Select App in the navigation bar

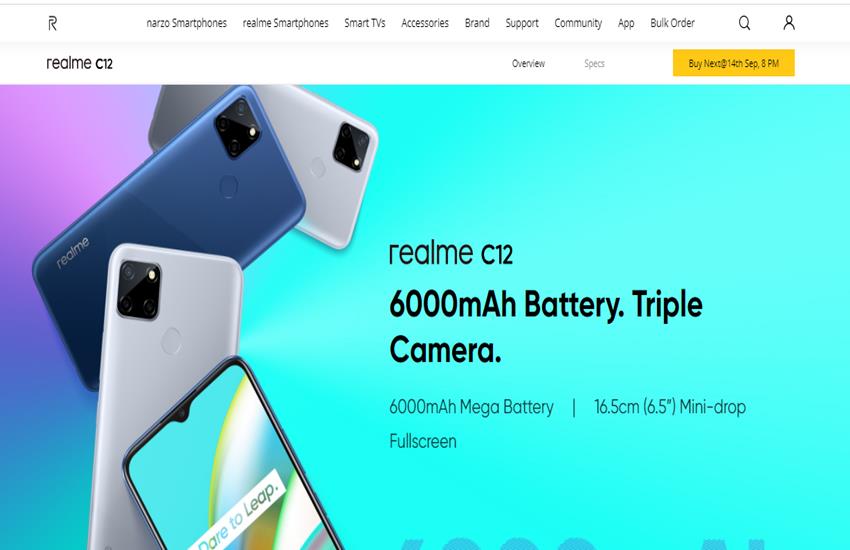pos(626,23)
